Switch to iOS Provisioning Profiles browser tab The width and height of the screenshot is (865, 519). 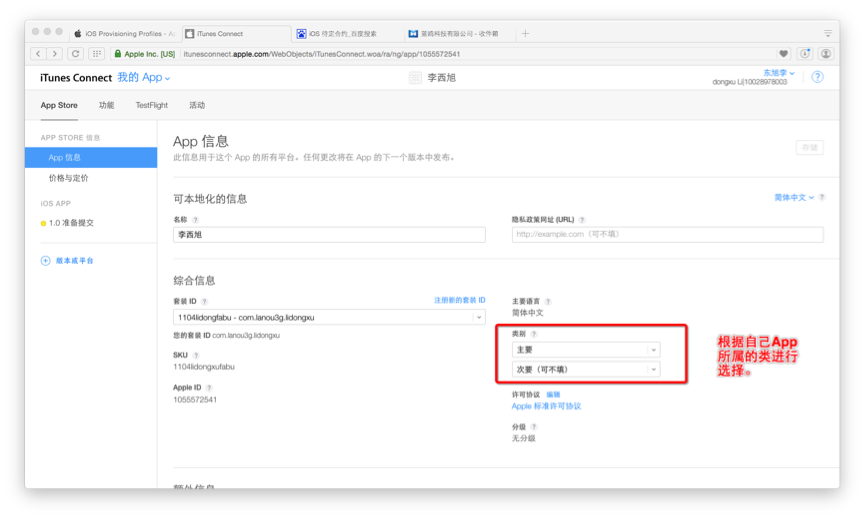point(125,34)
